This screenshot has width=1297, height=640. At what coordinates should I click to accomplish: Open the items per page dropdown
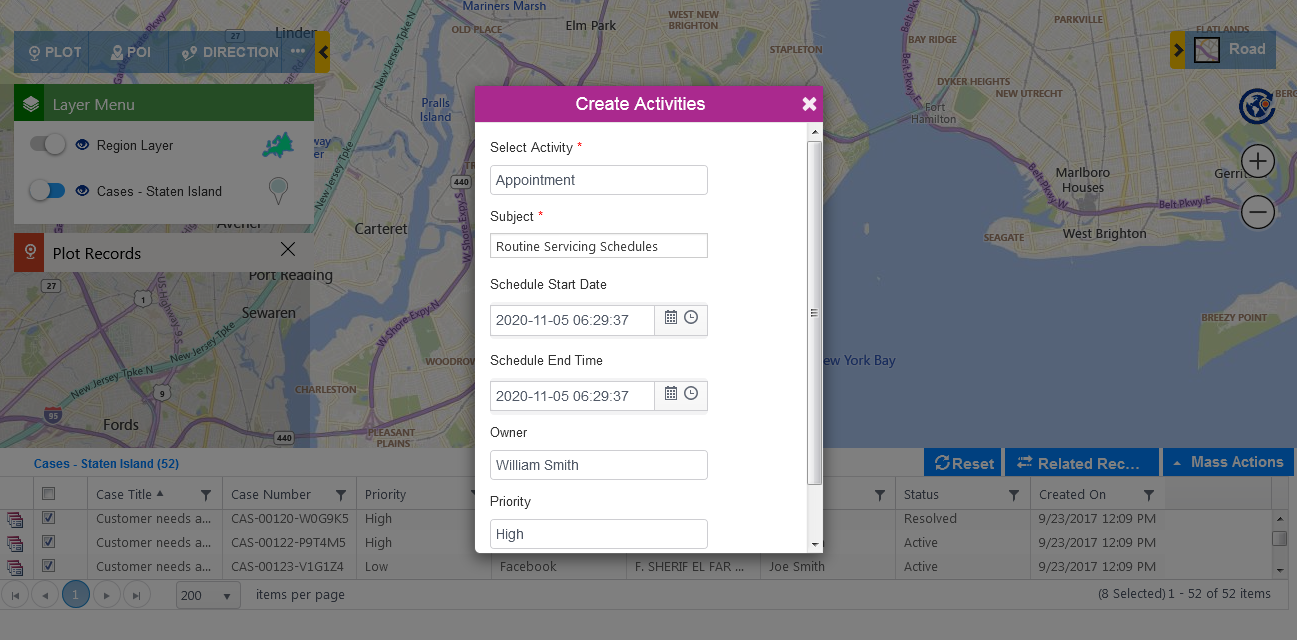pos(208,595)
